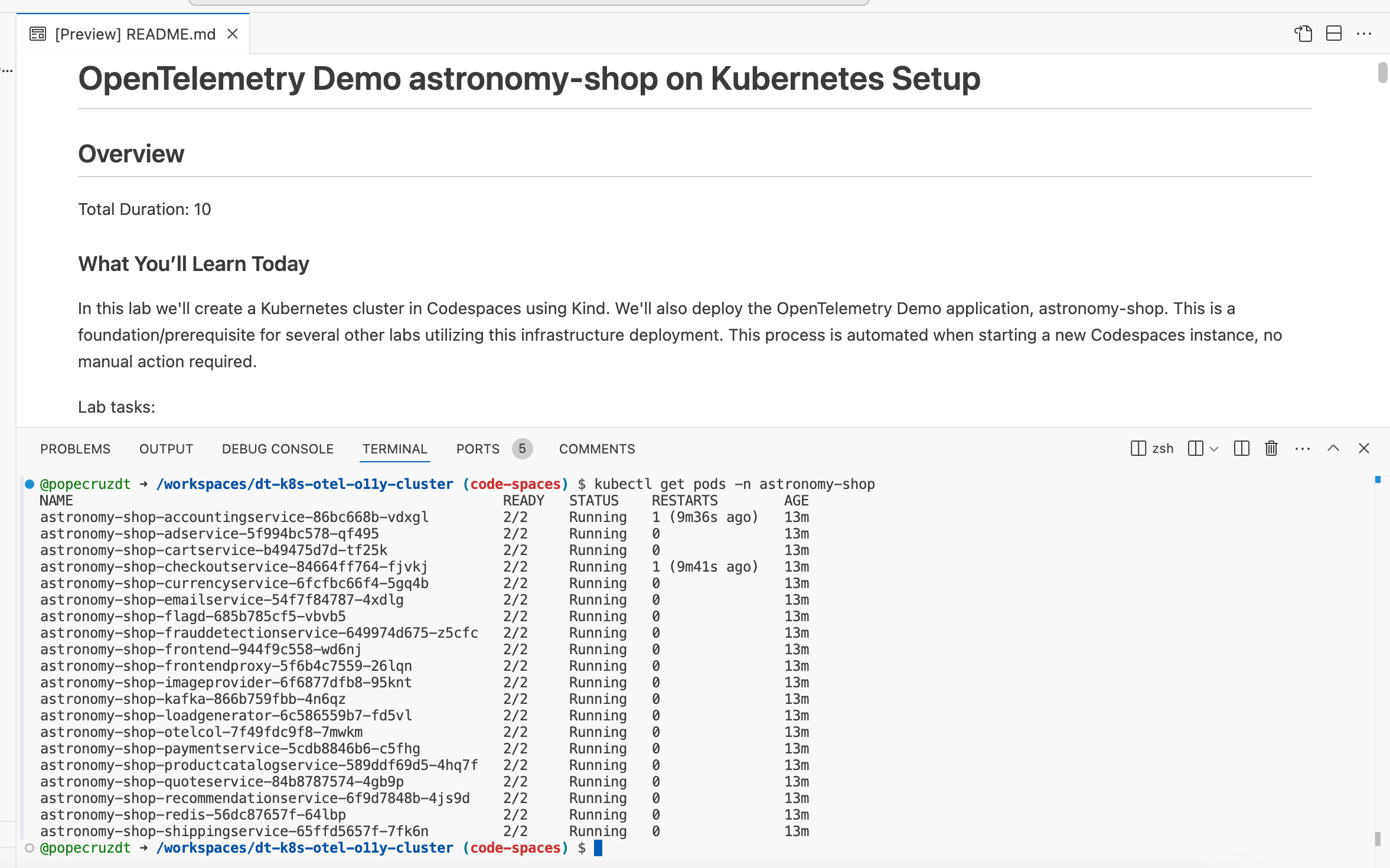Click restart value '1 (9m41s ago)'
1390x868 pixels.
tap(705, 567)
